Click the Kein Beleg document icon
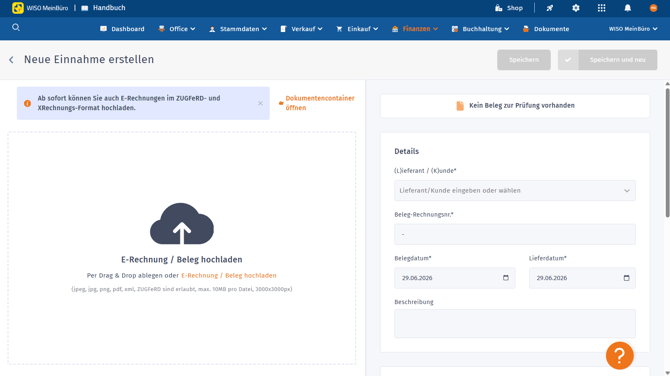The height and width of the screenshot is (376, 670). tap(460, 106)
